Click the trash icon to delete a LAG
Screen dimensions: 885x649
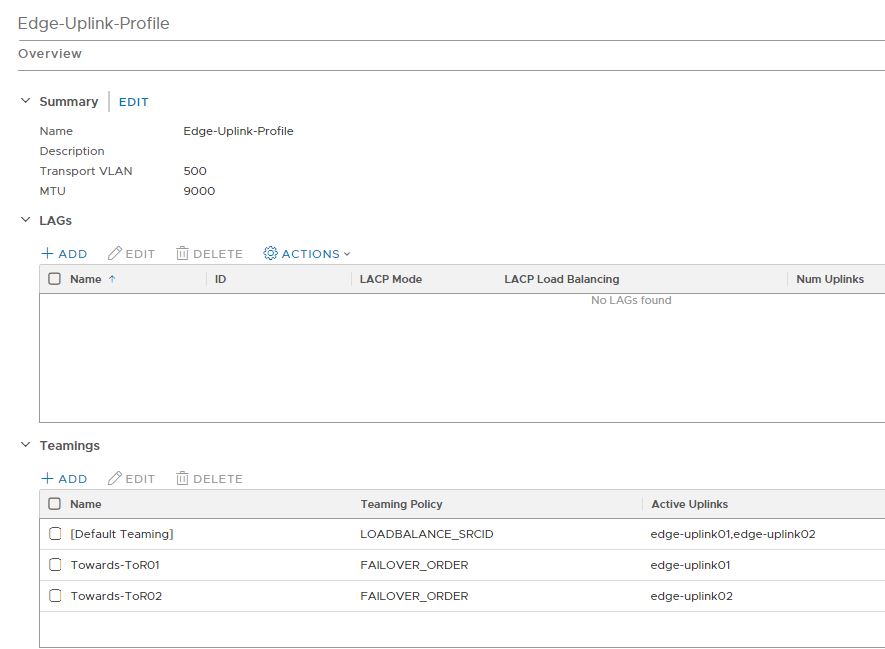point(182,253)
